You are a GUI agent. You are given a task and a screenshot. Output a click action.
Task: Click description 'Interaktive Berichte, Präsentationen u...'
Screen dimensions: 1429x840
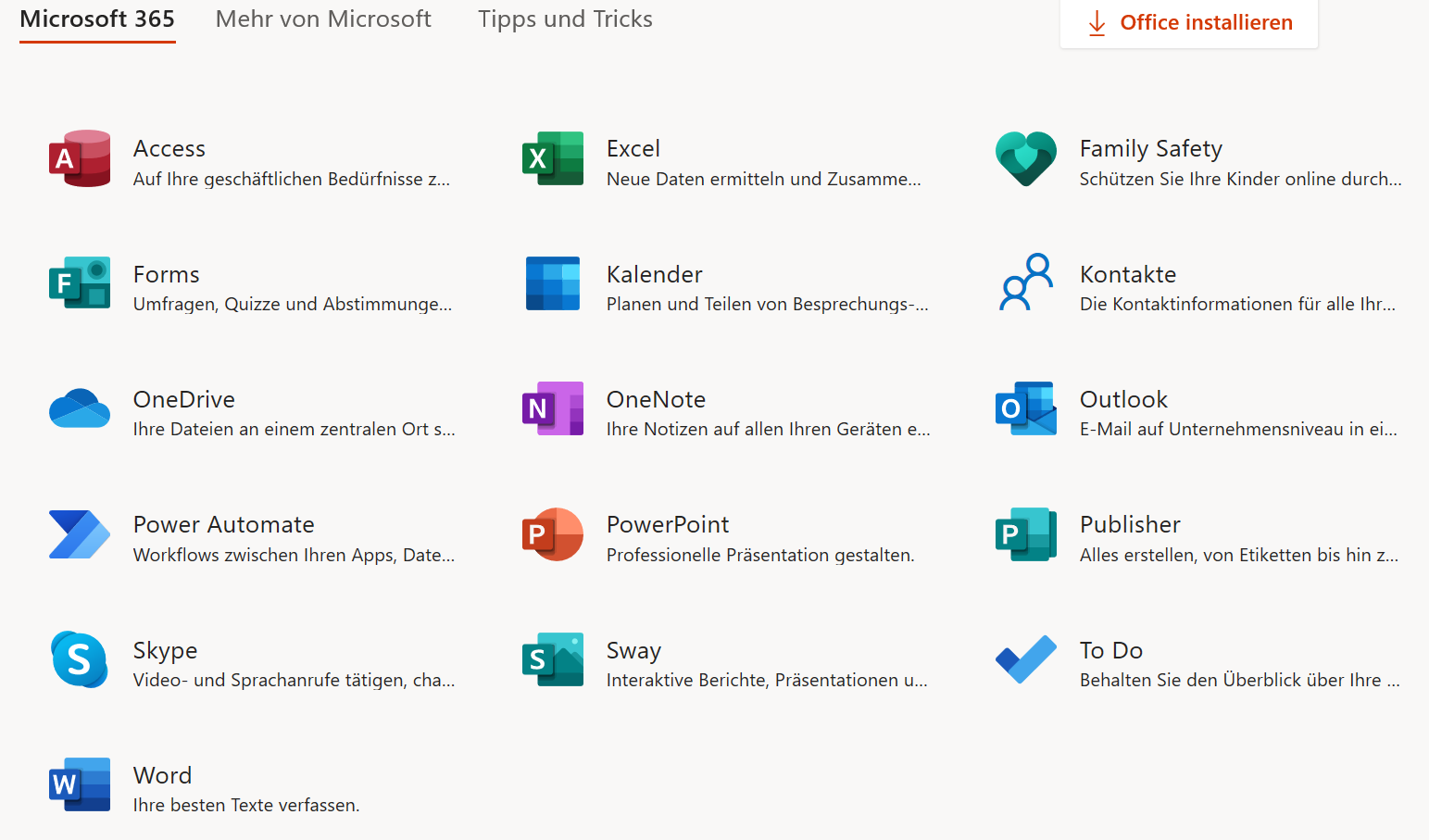click(767, 680)
